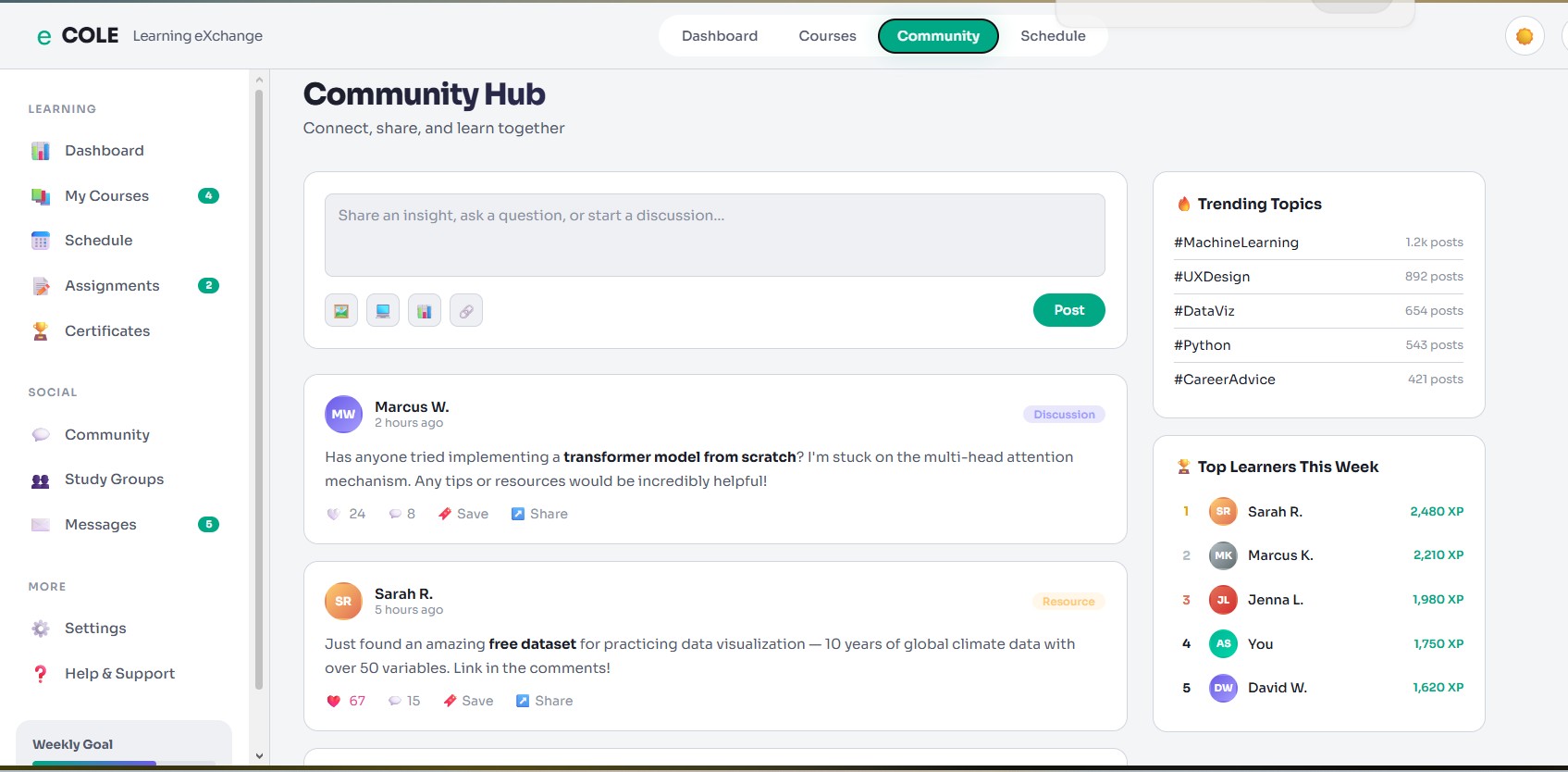Switch to Dashboard tab in top navigation
Viewport: 1568px width, 772px height.
pos(720,36)
